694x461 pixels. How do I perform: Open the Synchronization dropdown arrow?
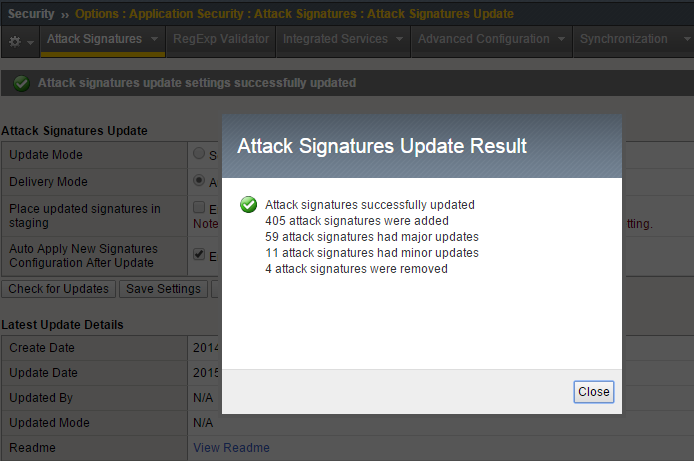point(680,40)
